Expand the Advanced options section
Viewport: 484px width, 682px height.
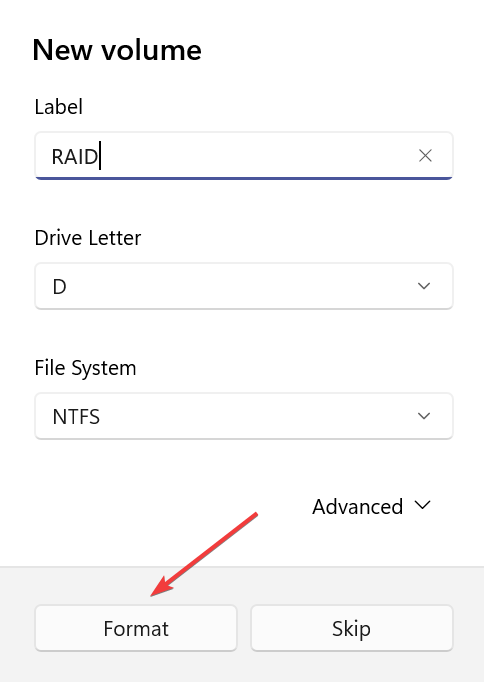tap(371, 506)
